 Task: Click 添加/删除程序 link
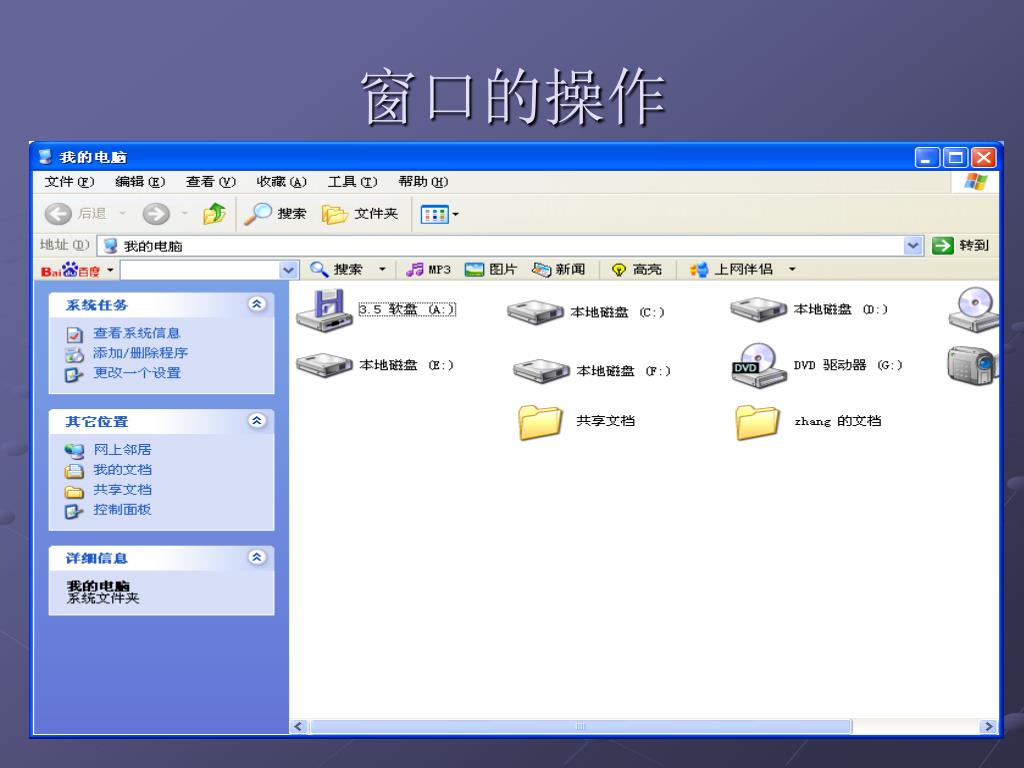coord(140,353)
